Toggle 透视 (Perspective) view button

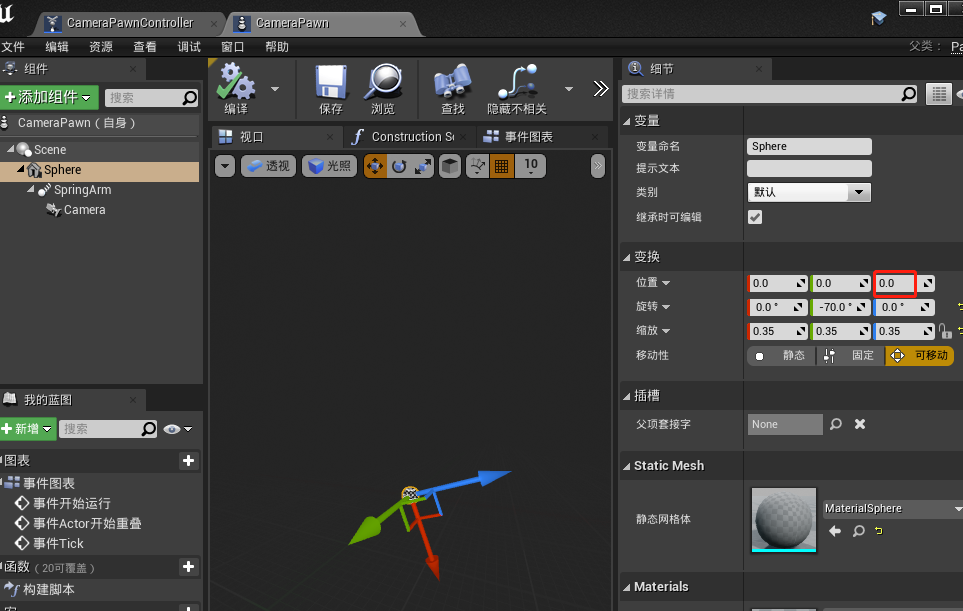point(268,166)
